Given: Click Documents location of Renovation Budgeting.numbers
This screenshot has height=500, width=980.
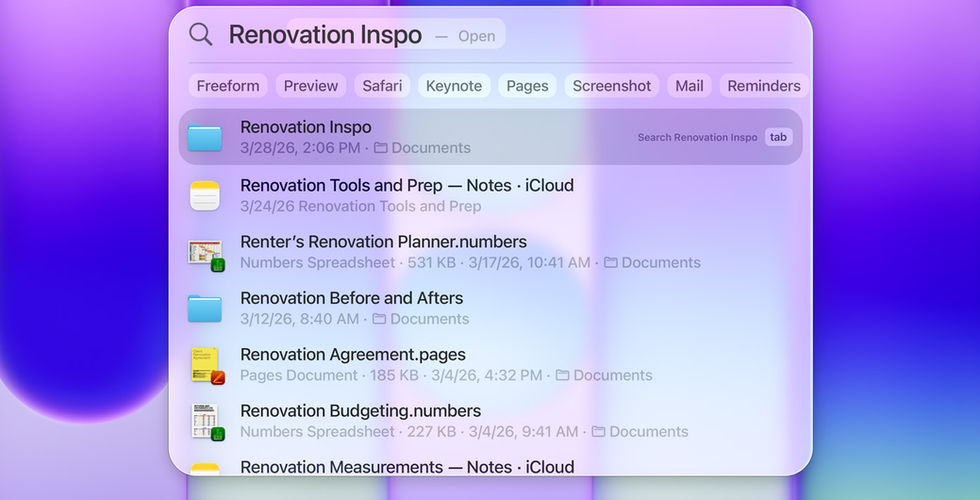Looking at the screenshot, I should [x=640, y=431].
